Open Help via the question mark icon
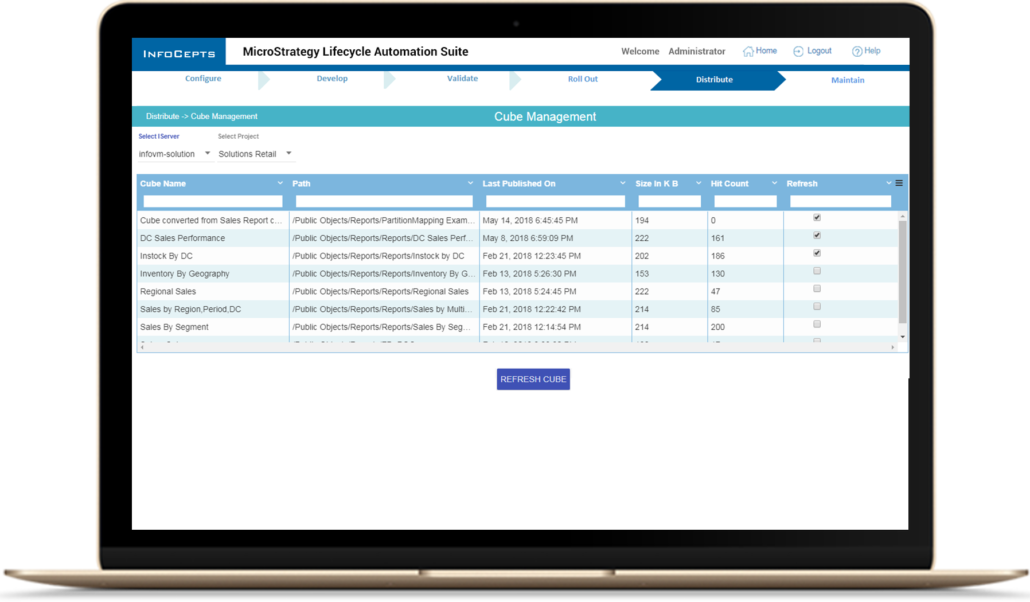The image size is (1030, 602). pyautogui.click(x=857, y=51)
